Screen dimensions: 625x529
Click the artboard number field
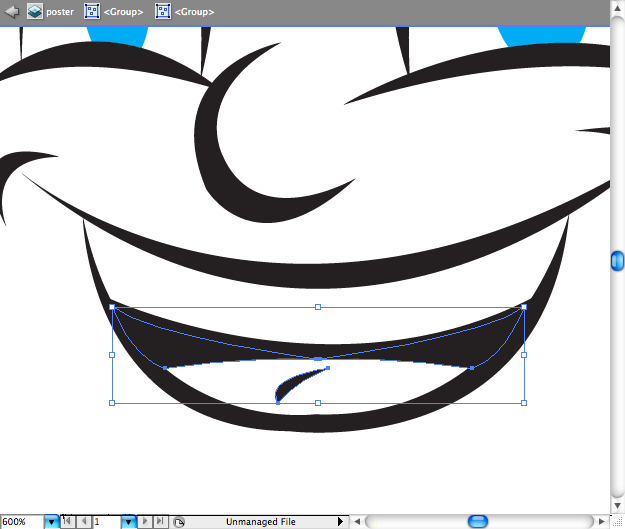pos(106,522)
